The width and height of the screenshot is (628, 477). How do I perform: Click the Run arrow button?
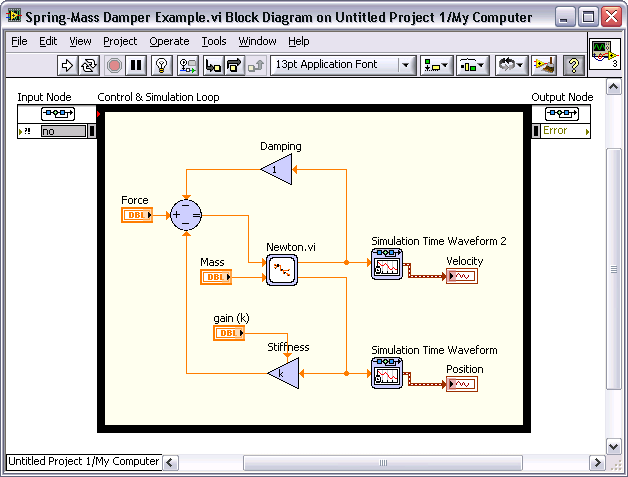point(67,65)
